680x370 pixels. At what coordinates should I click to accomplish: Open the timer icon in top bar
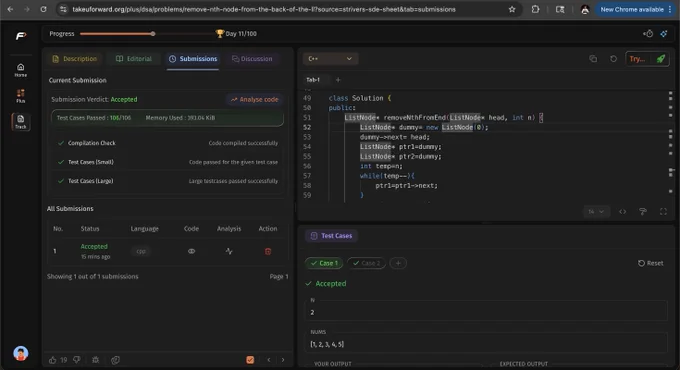[x=648, y=34]
